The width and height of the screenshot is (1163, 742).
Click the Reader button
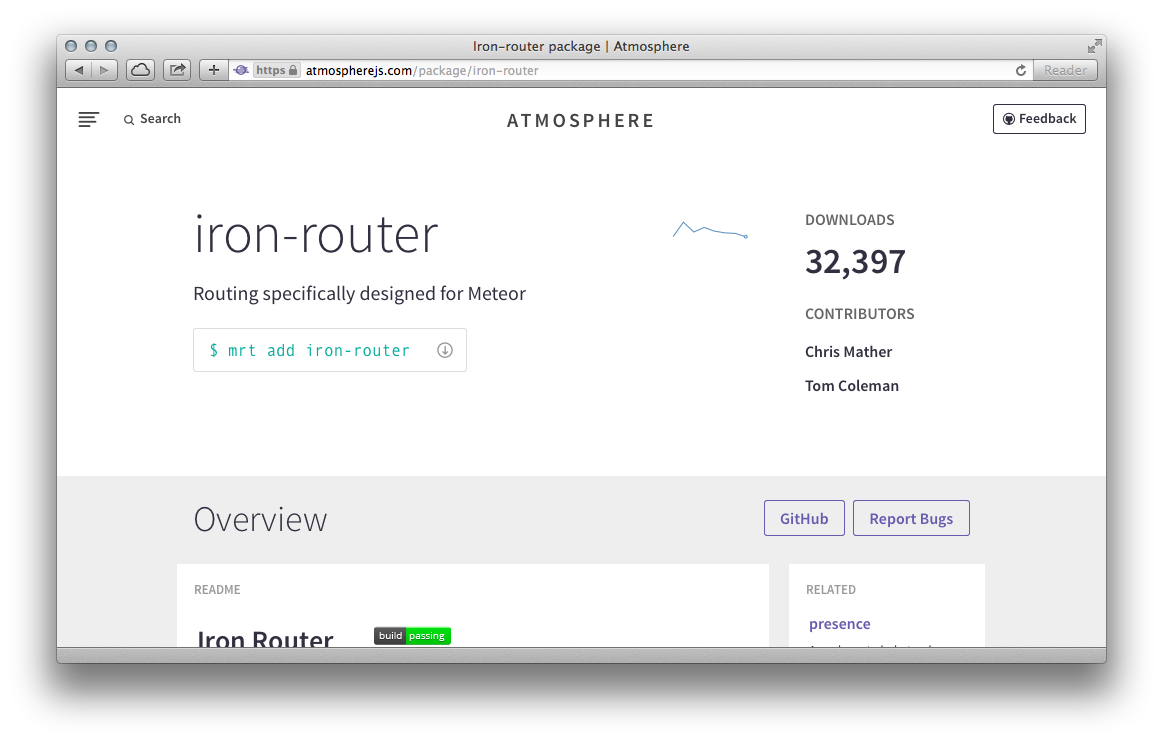click(x=1065, y=70)
